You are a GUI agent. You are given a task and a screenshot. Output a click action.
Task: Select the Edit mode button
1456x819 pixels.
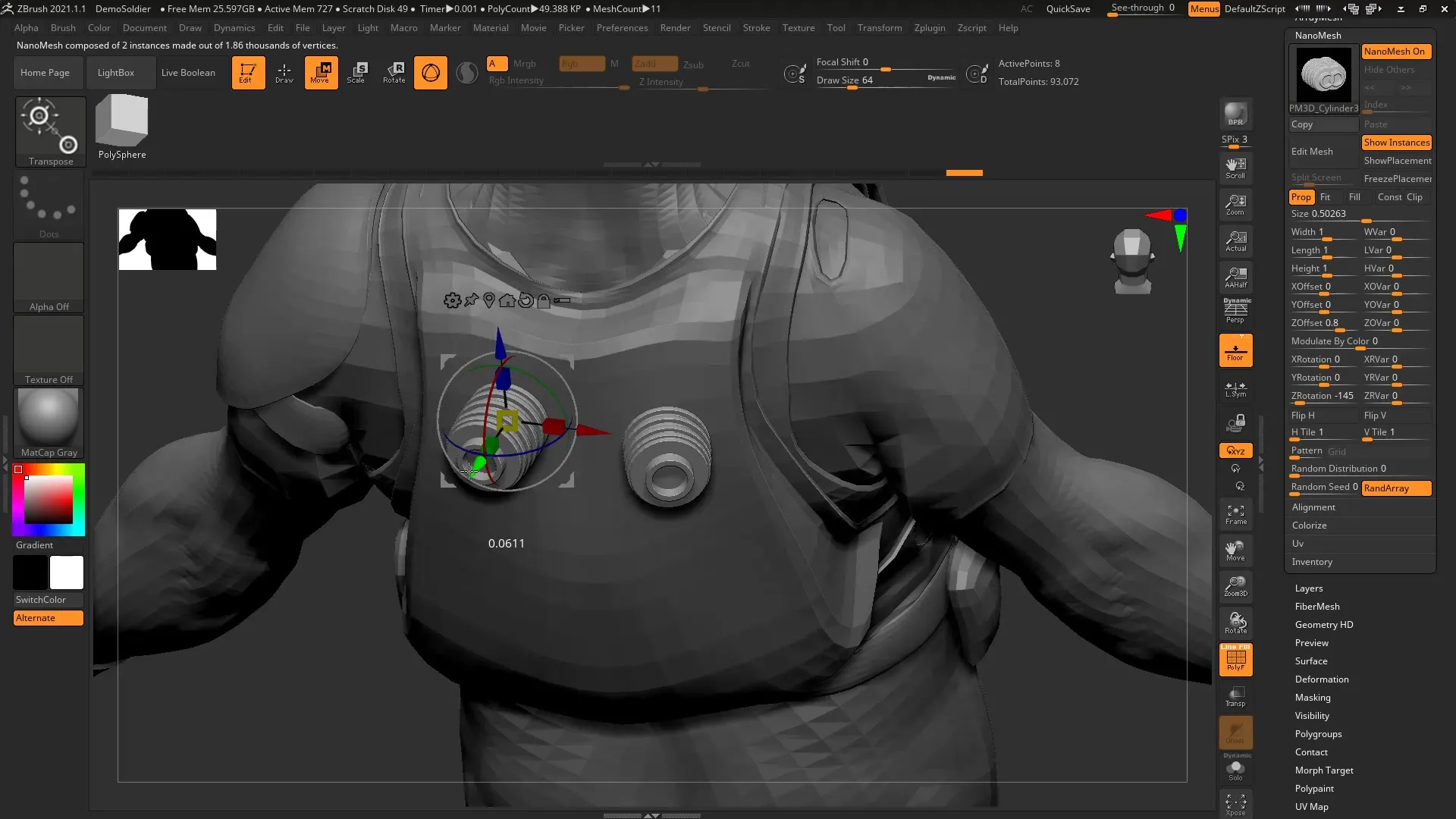coord(248,73)
